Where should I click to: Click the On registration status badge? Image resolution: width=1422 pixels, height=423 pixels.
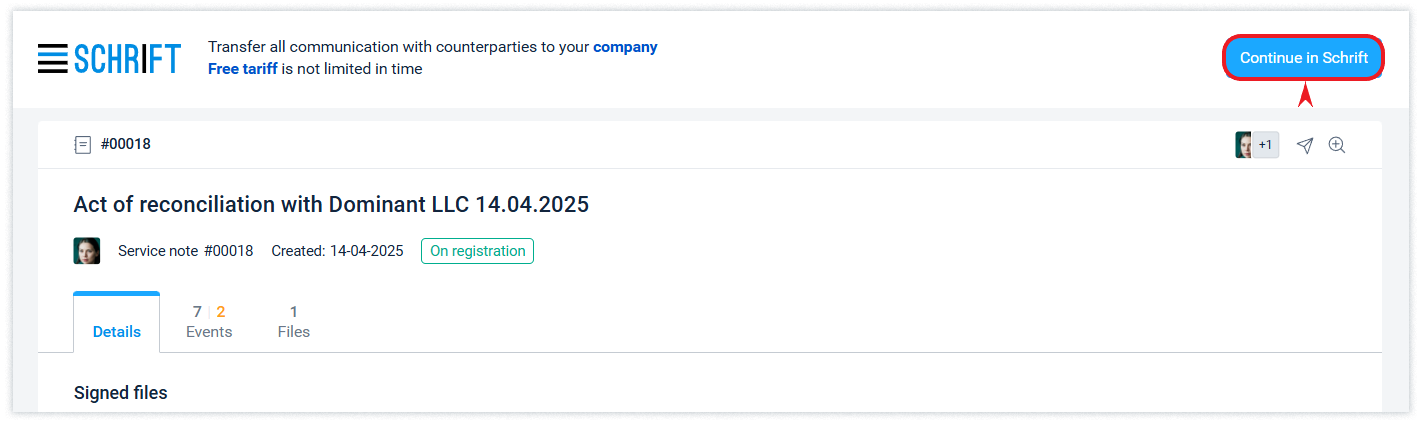click(477, 251)
